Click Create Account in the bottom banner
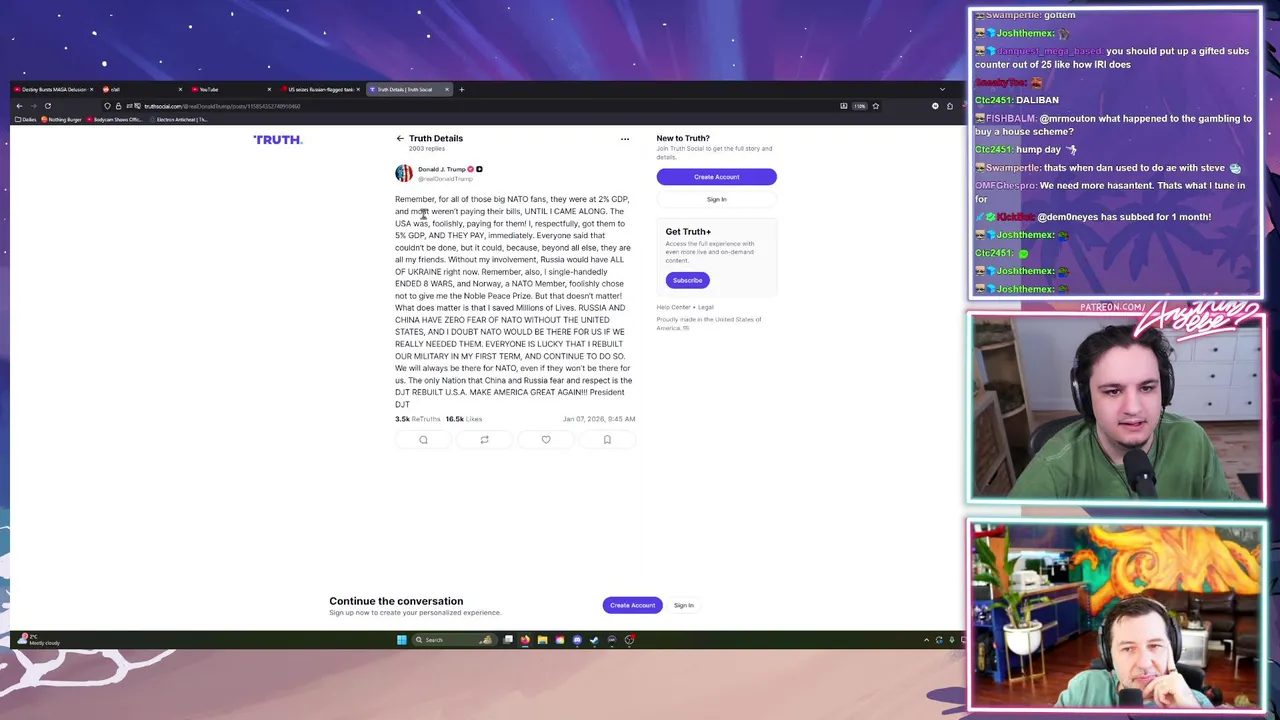The image size is (1280, 720). (x=633, y=606)
